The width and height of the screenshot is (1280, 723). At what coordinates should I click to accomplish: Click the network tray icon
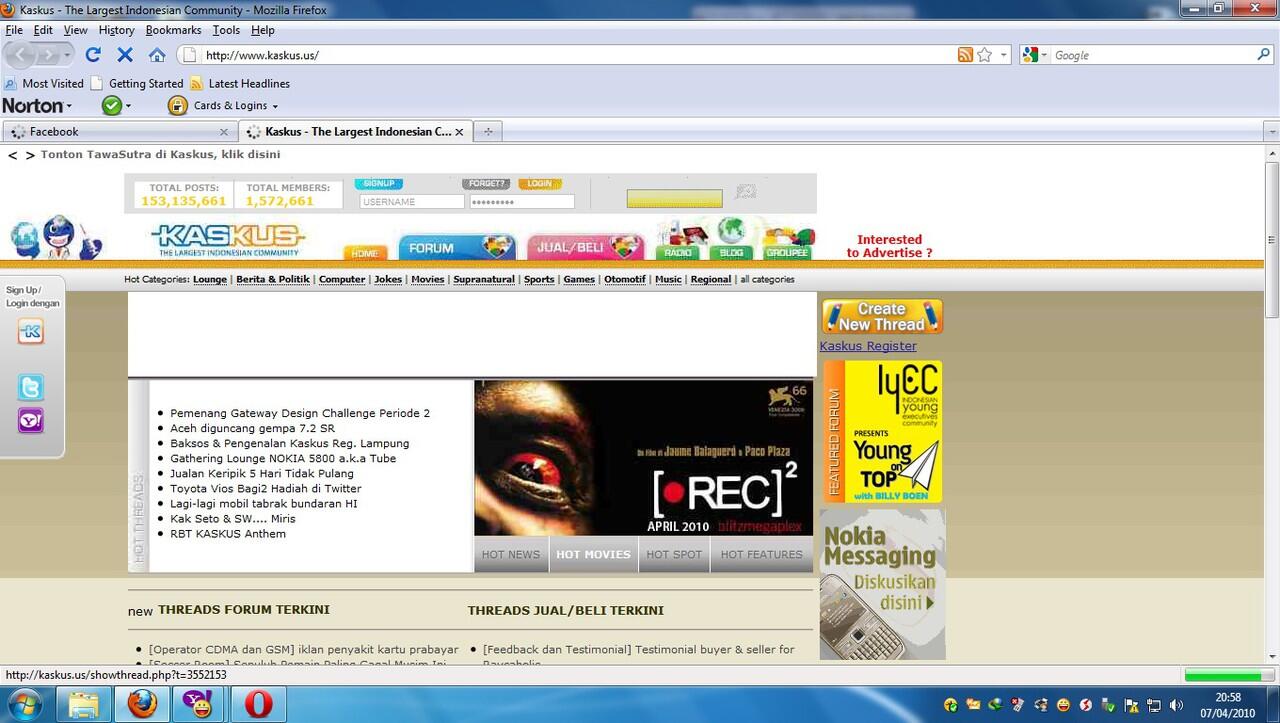pos(1154,705)
